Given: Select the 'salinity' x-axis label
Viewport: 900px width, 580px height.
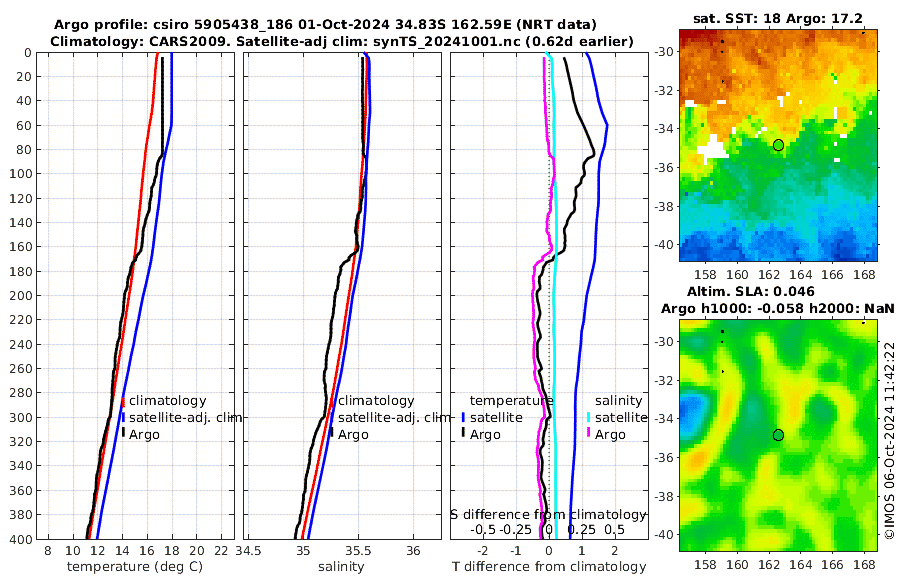Looking at the screenshot, I should click(x=341, y=567).
